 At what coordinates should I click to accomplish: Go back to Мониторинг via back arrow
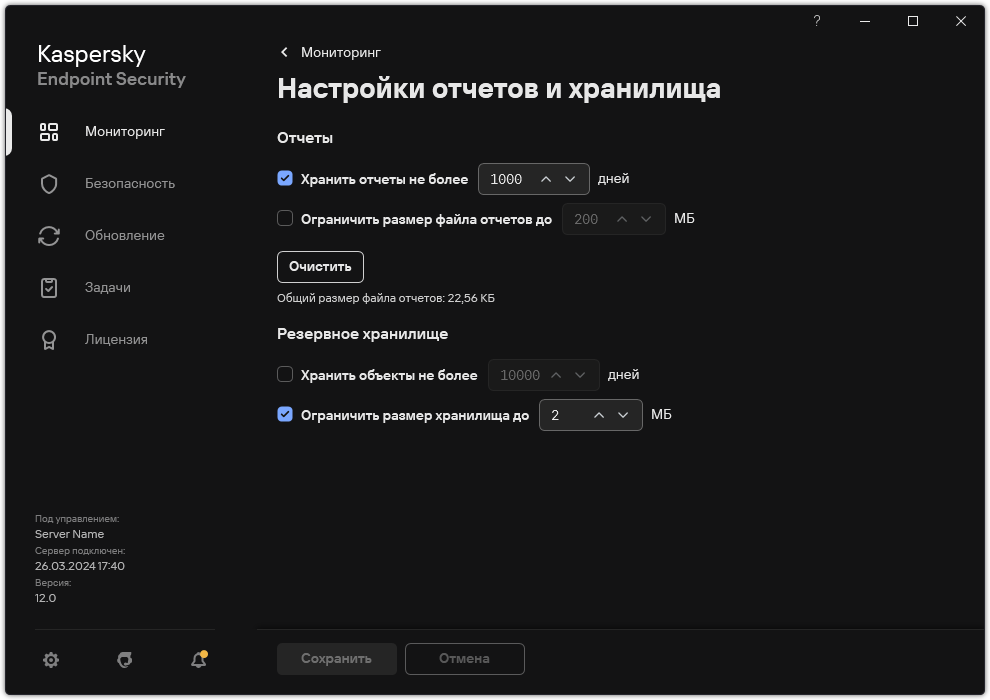point(284,52)
